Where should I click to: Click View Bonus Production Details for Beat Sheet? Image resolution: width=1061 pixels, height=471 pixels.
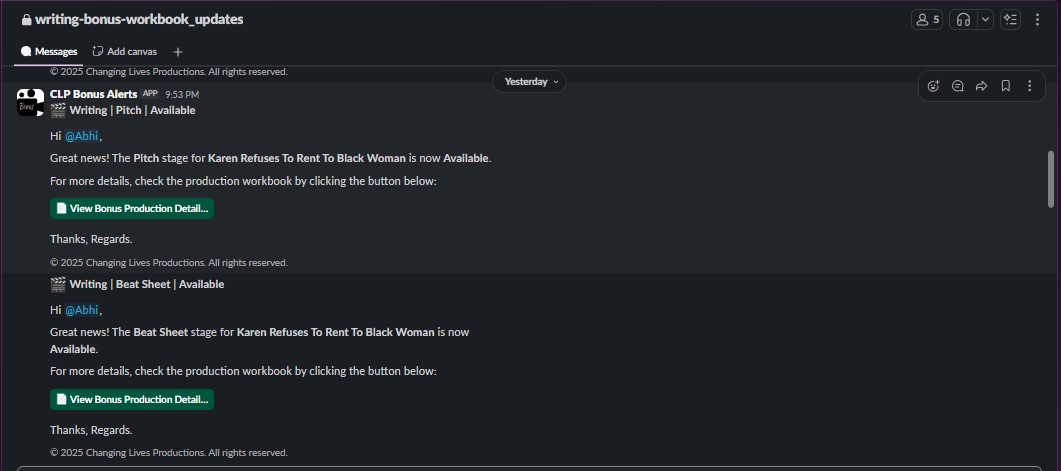(x=132, y=399)
